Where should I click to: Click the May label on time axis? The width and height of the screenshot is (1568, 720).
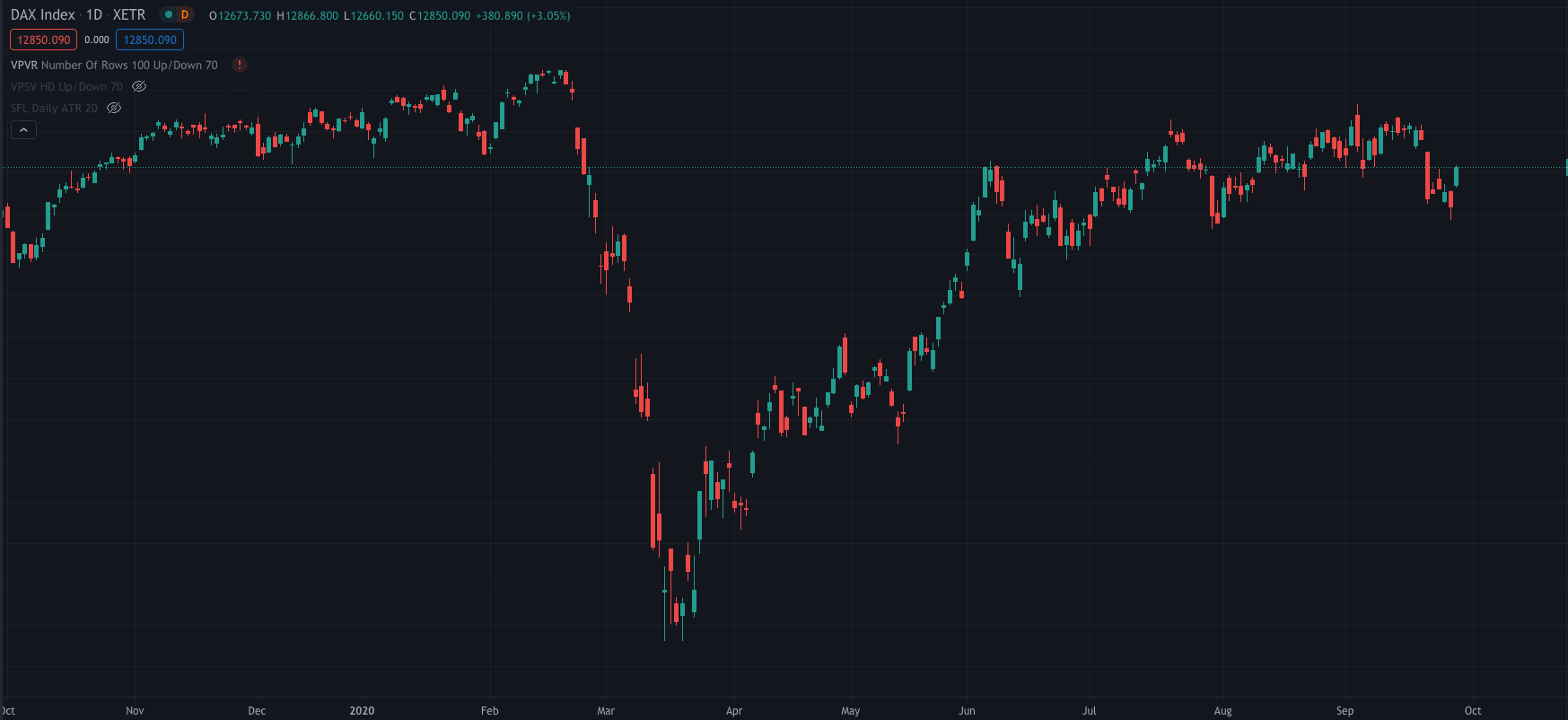(851, 710)
